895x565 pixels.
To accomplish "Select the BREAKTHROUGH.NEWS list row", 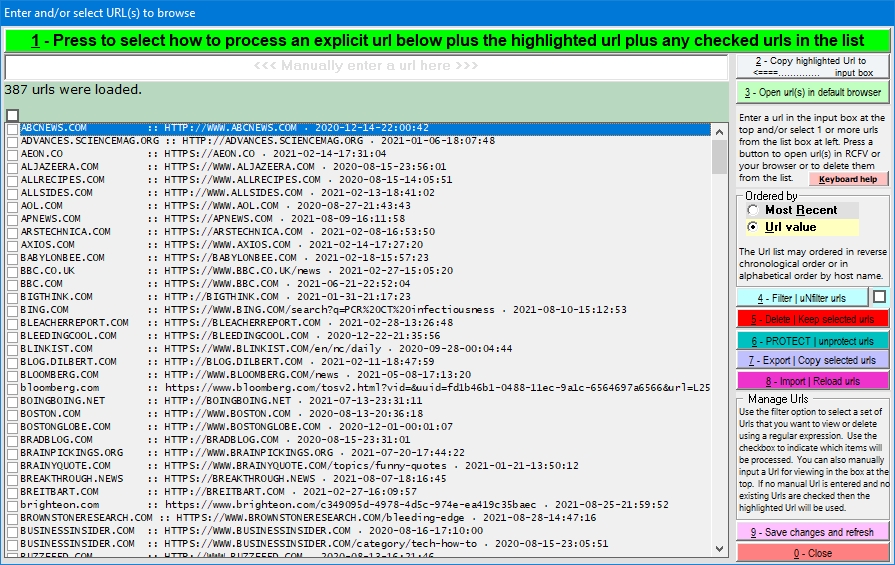I will click(365, 479).
